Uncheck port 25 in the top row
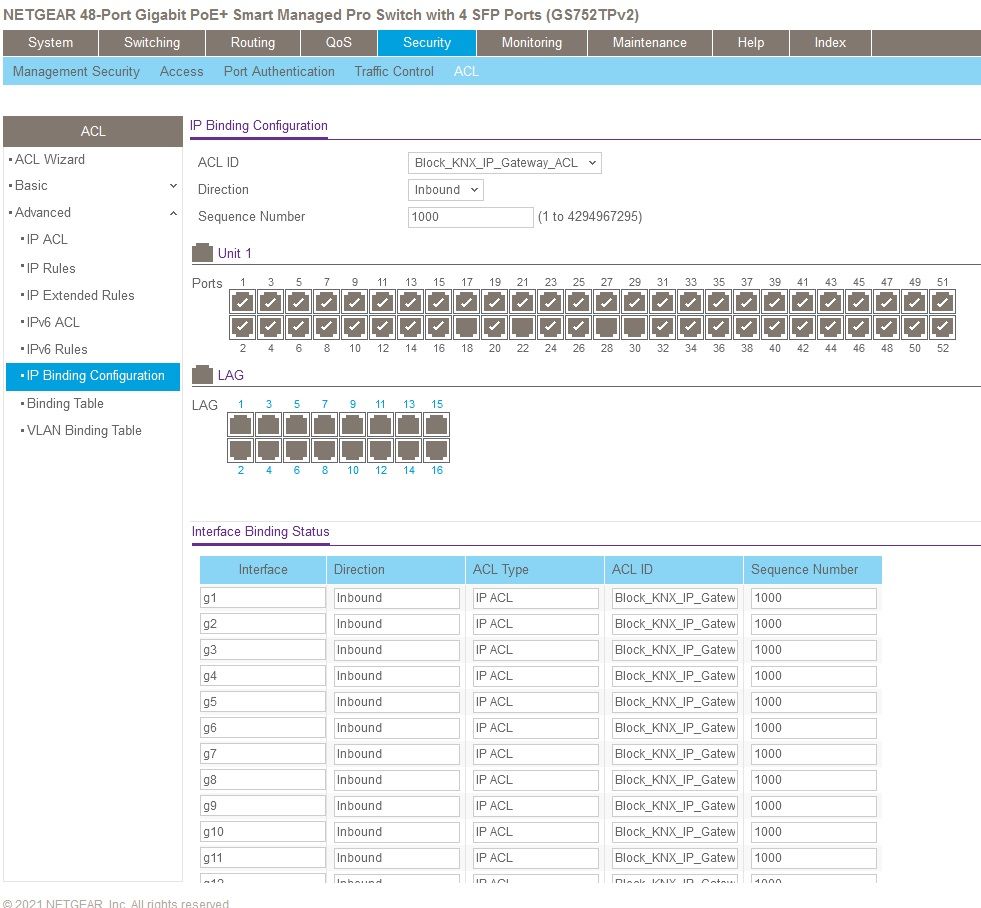 (579, 302)
